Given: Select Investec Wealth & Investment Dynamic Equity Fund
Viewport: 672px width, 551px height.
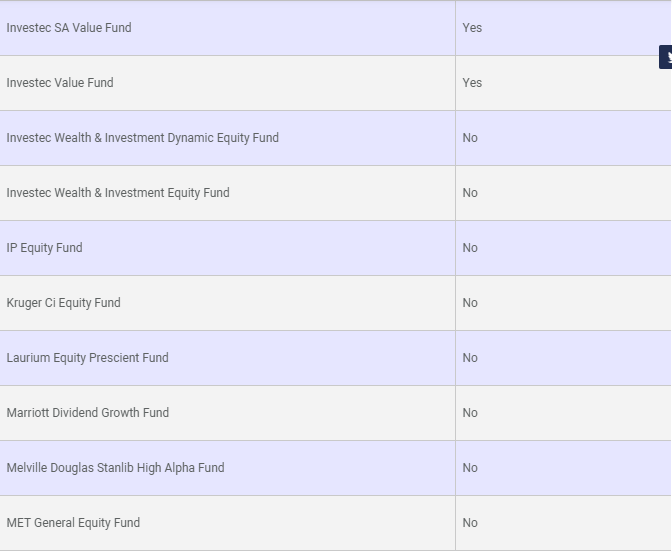Looking at the screenshot, I should 142,138.
